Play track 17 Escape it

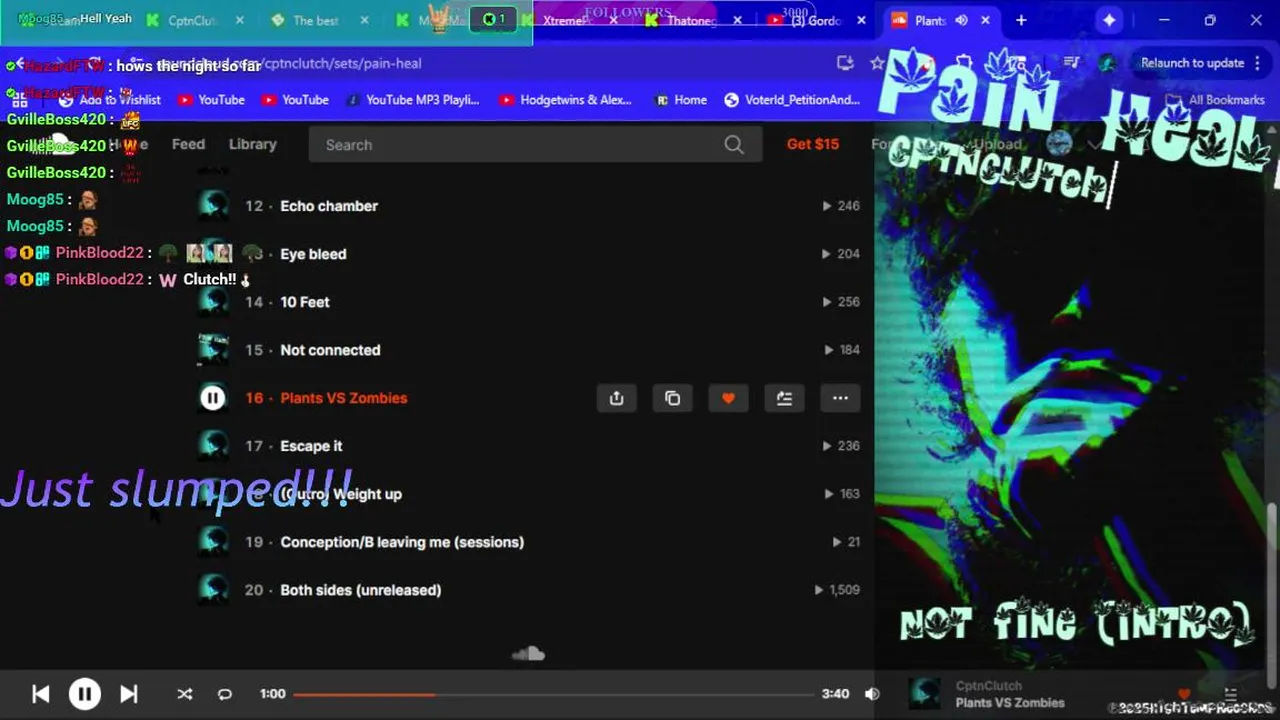point(311,446)
